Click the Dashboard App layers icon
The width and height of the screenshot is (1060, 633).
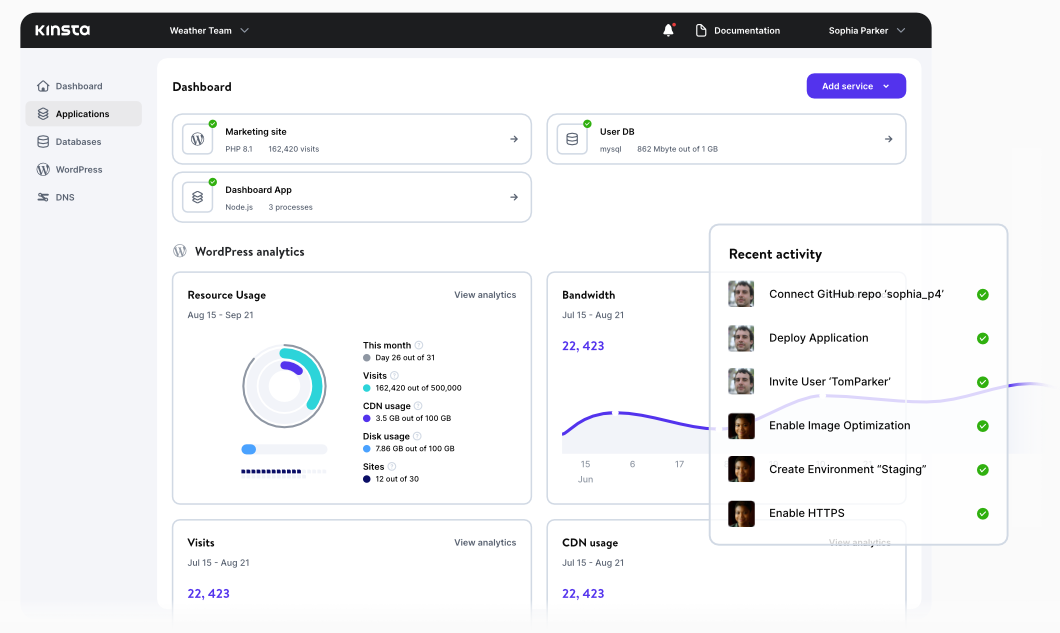click(x=198, y=197)
